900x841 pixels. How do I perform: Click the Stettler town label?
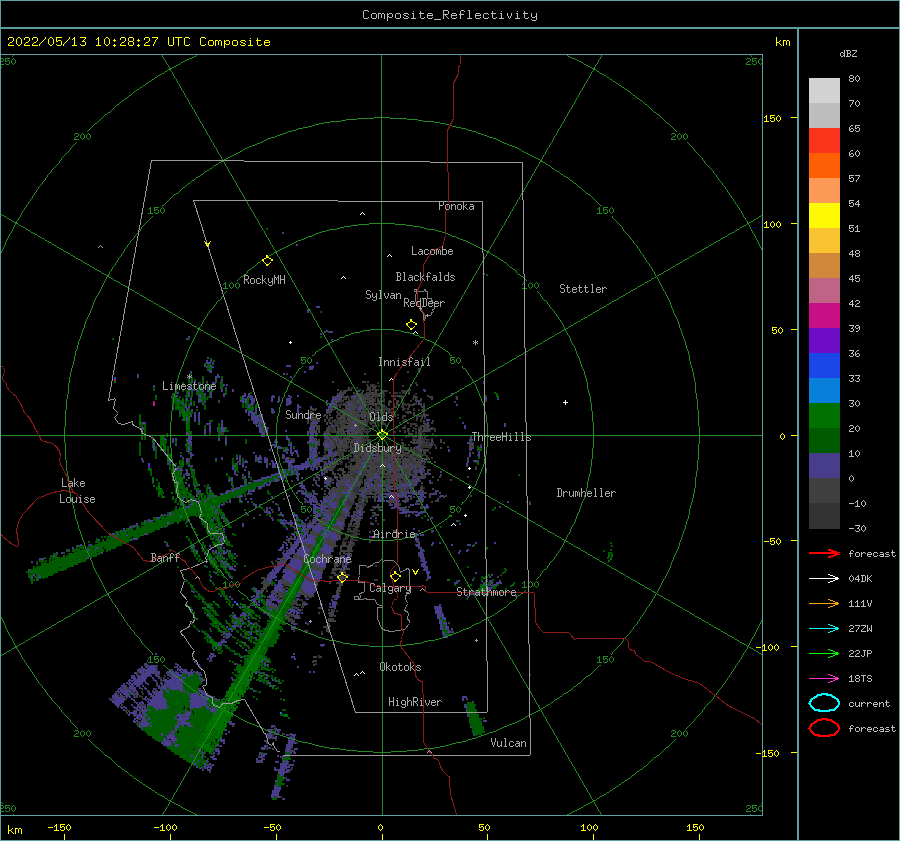(583, 289)
